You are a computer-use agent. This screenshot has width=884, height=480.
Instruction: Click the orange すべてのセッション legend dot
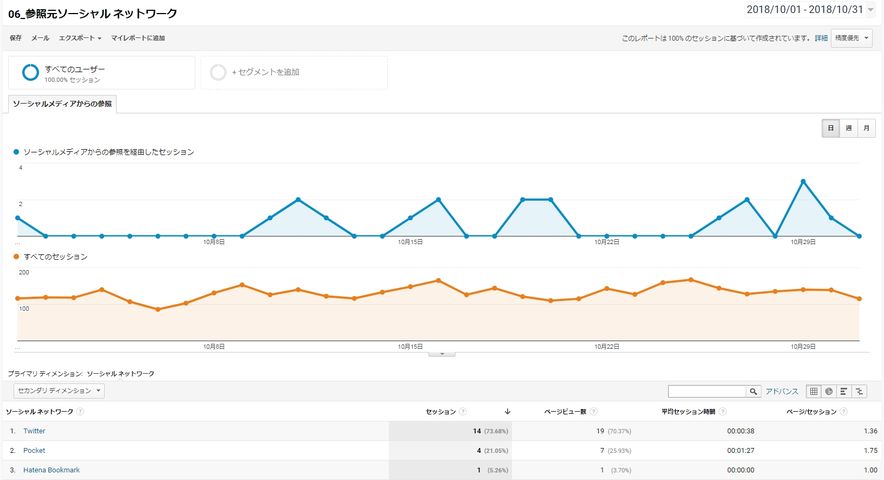pyautogui.click(x=16, y=257)
